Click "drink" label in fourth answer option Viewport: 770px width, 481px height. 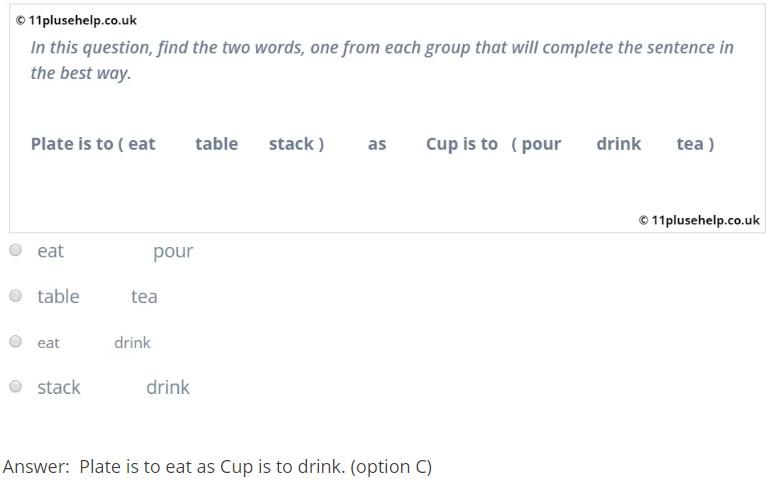[168, 387]
